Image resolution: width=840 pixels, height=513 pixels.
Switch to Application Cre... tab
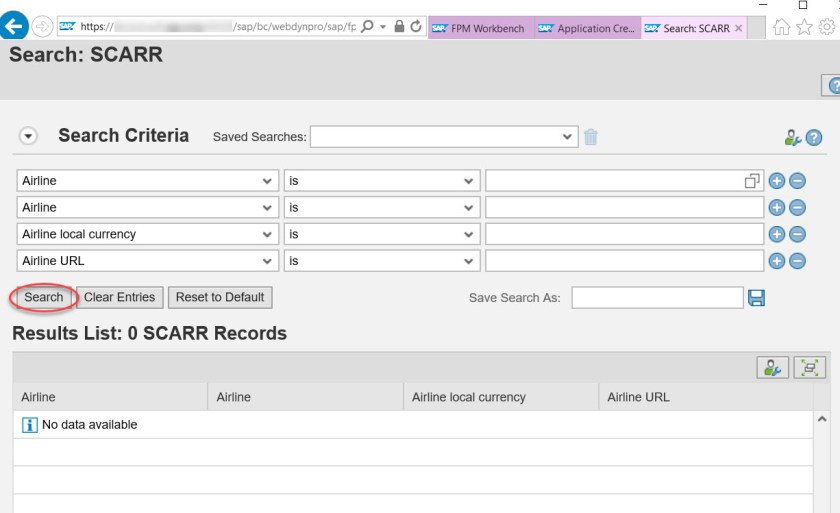click(x=587, y=28)
